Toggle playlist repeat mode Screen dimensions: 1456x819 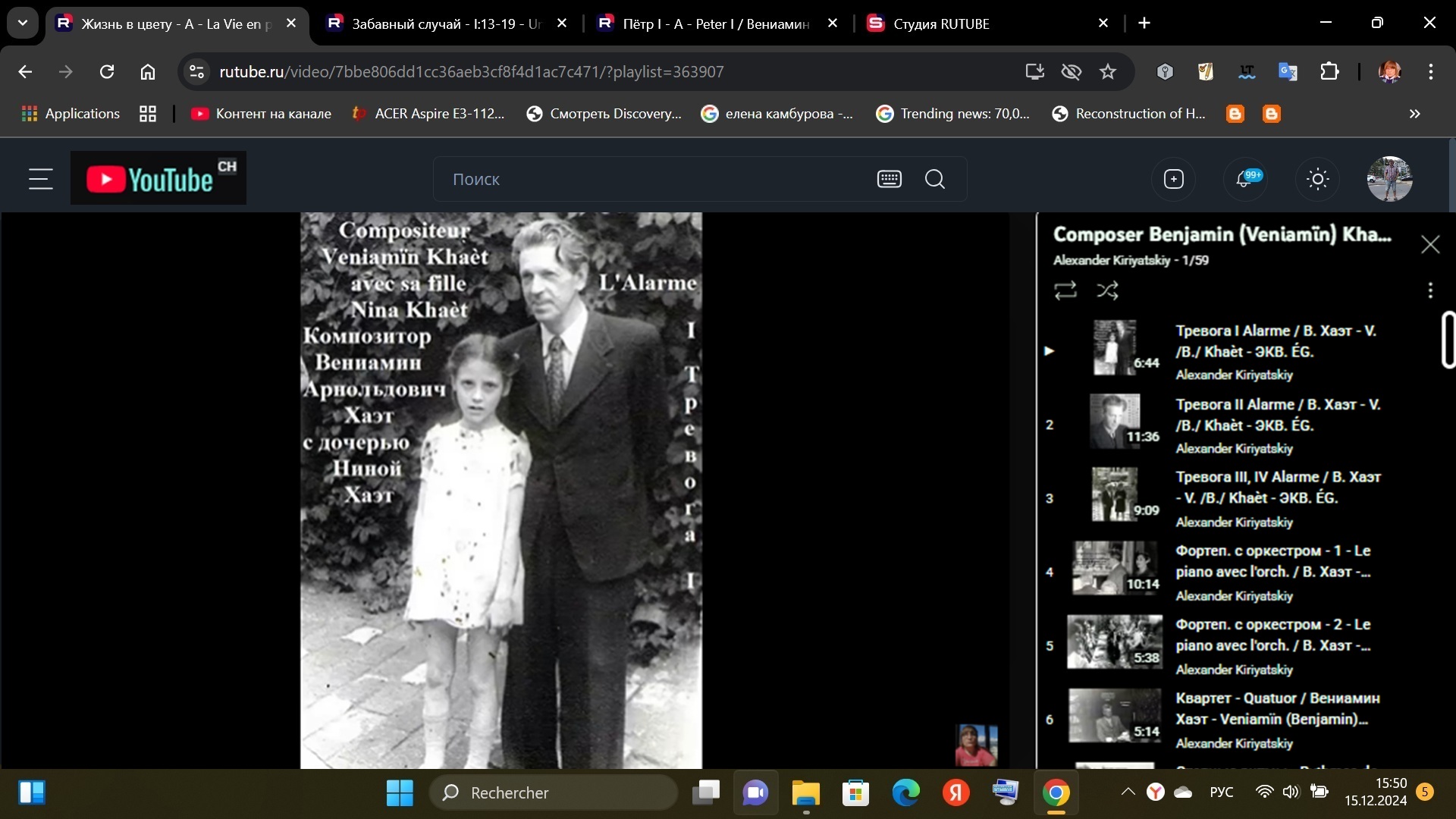tap(1065, 290)
